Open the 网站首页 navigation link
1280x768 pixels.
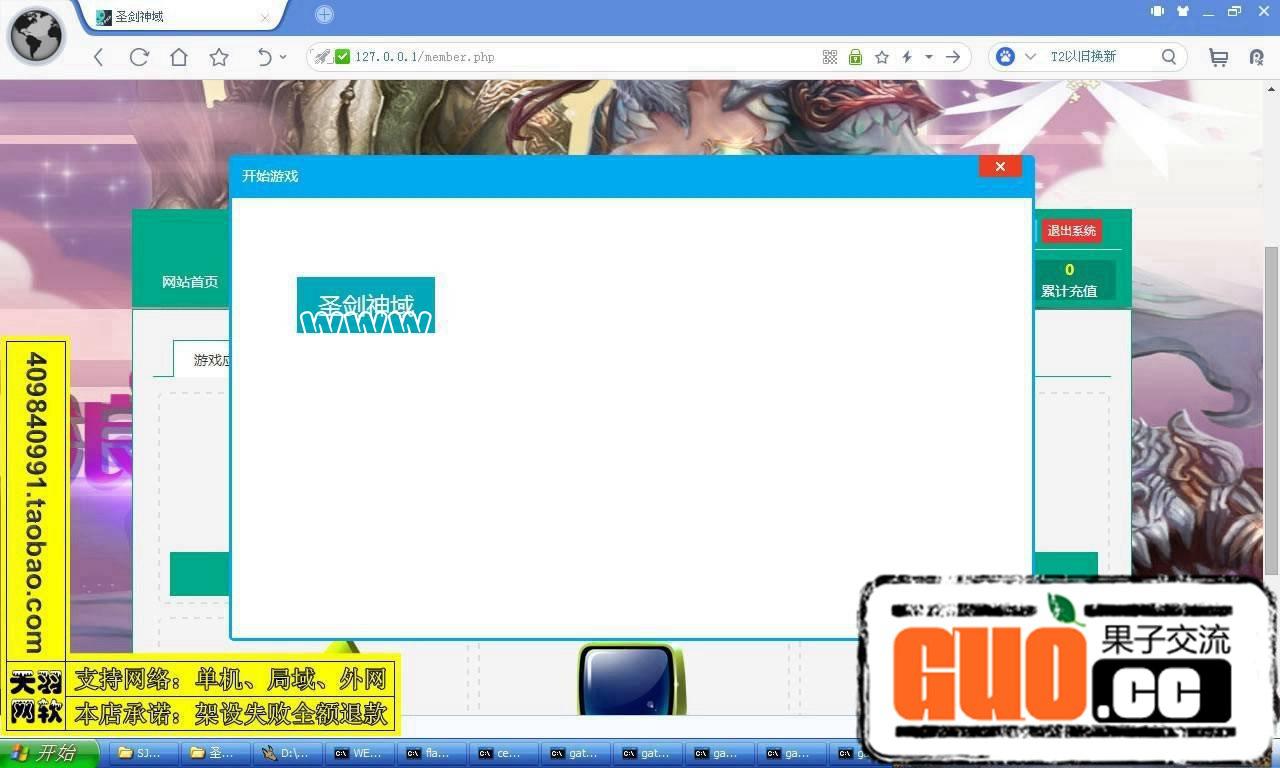pyautogui.click(x=190, y=282)
